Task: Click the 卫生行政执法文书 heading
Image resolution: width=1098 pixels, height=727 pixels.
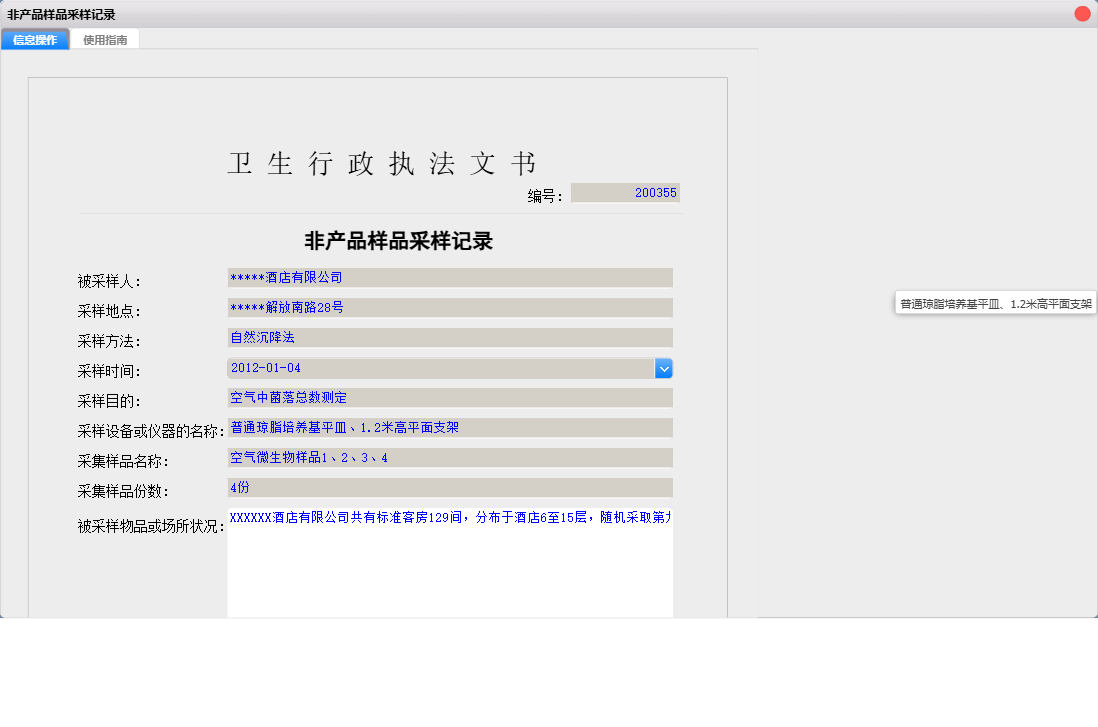Action: coord(380,162)
